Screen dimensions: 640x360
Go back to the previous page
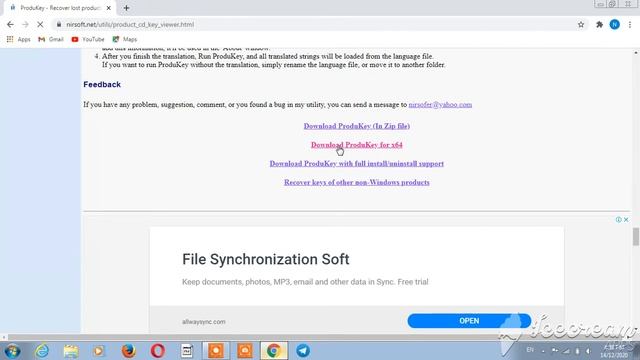pyautogui.click(x=10, y=24)
